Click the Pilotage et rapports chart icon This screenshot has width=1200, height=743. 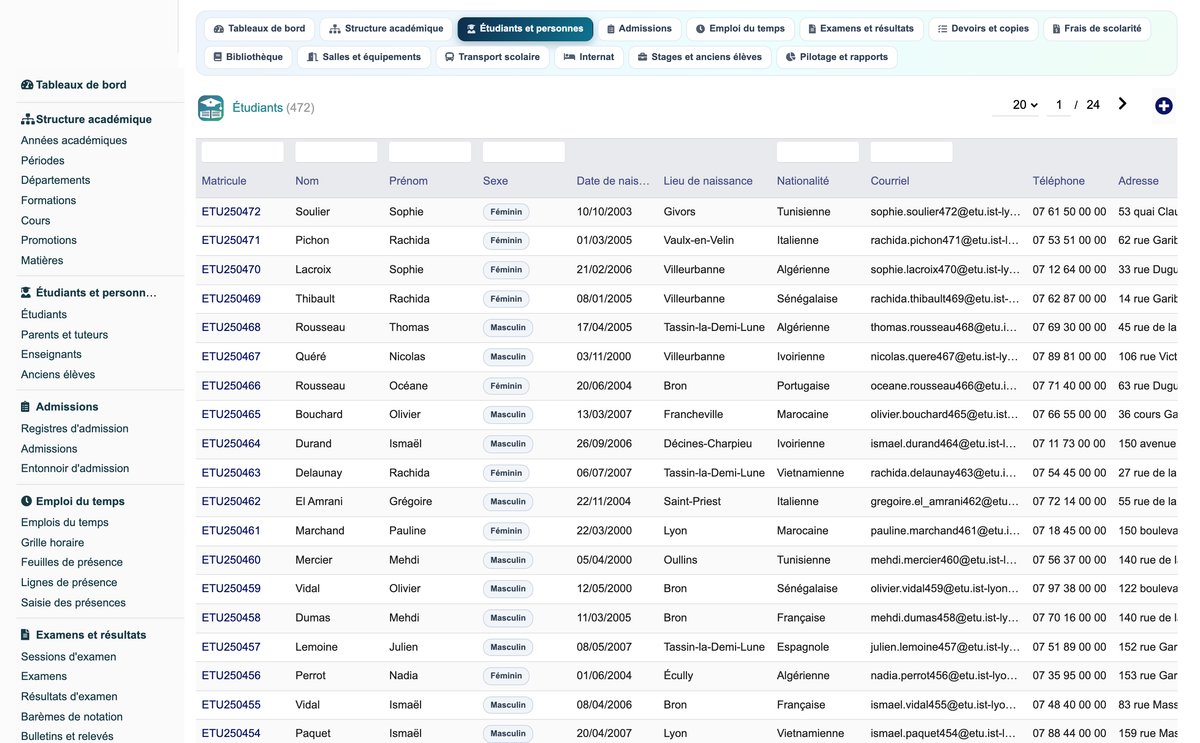(791, 57)
